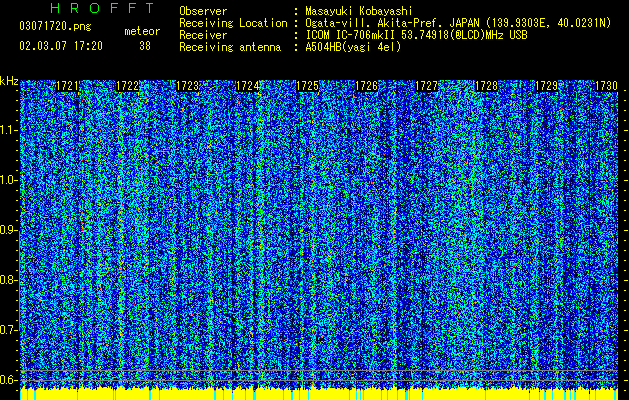This screenshot has height=400, width=629.
Task: Click the meteor label
Action: tap(142, 31)
